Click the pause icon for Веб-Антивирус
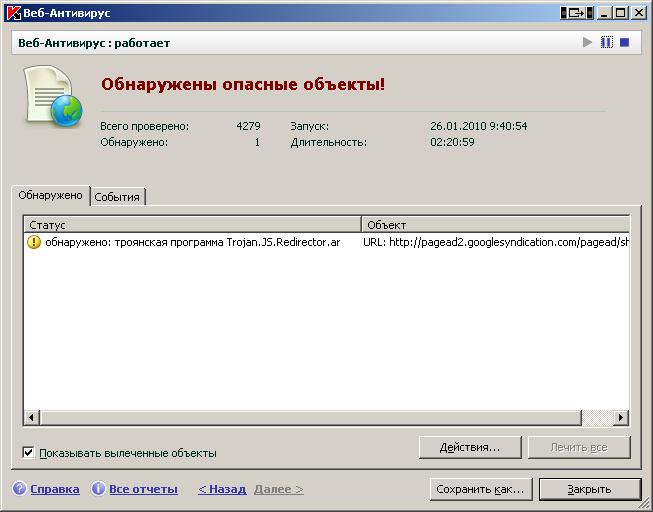This screenshot has height=512, width=653. click(606, 43)
